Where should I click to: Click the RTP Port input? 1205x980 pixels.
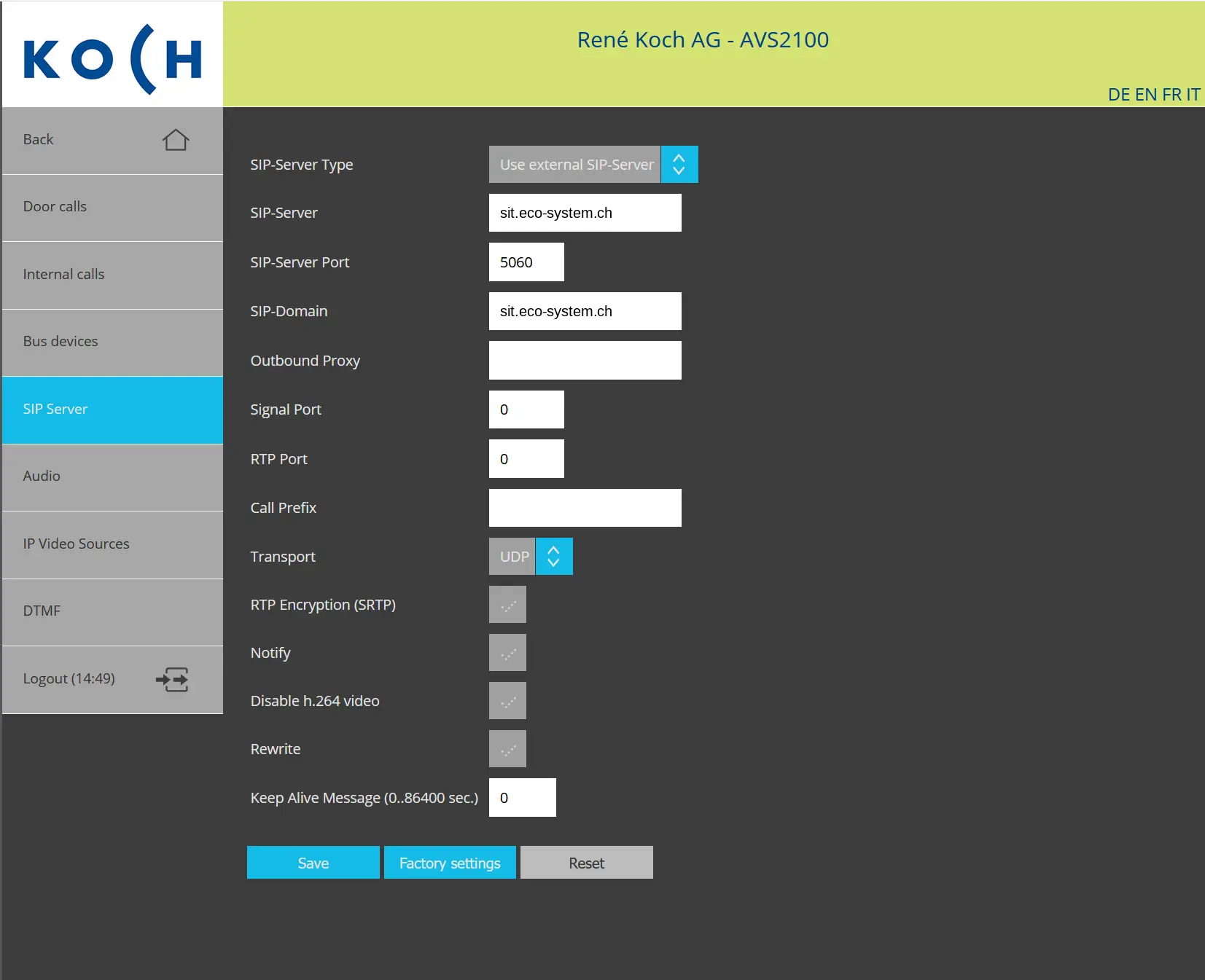526,459
